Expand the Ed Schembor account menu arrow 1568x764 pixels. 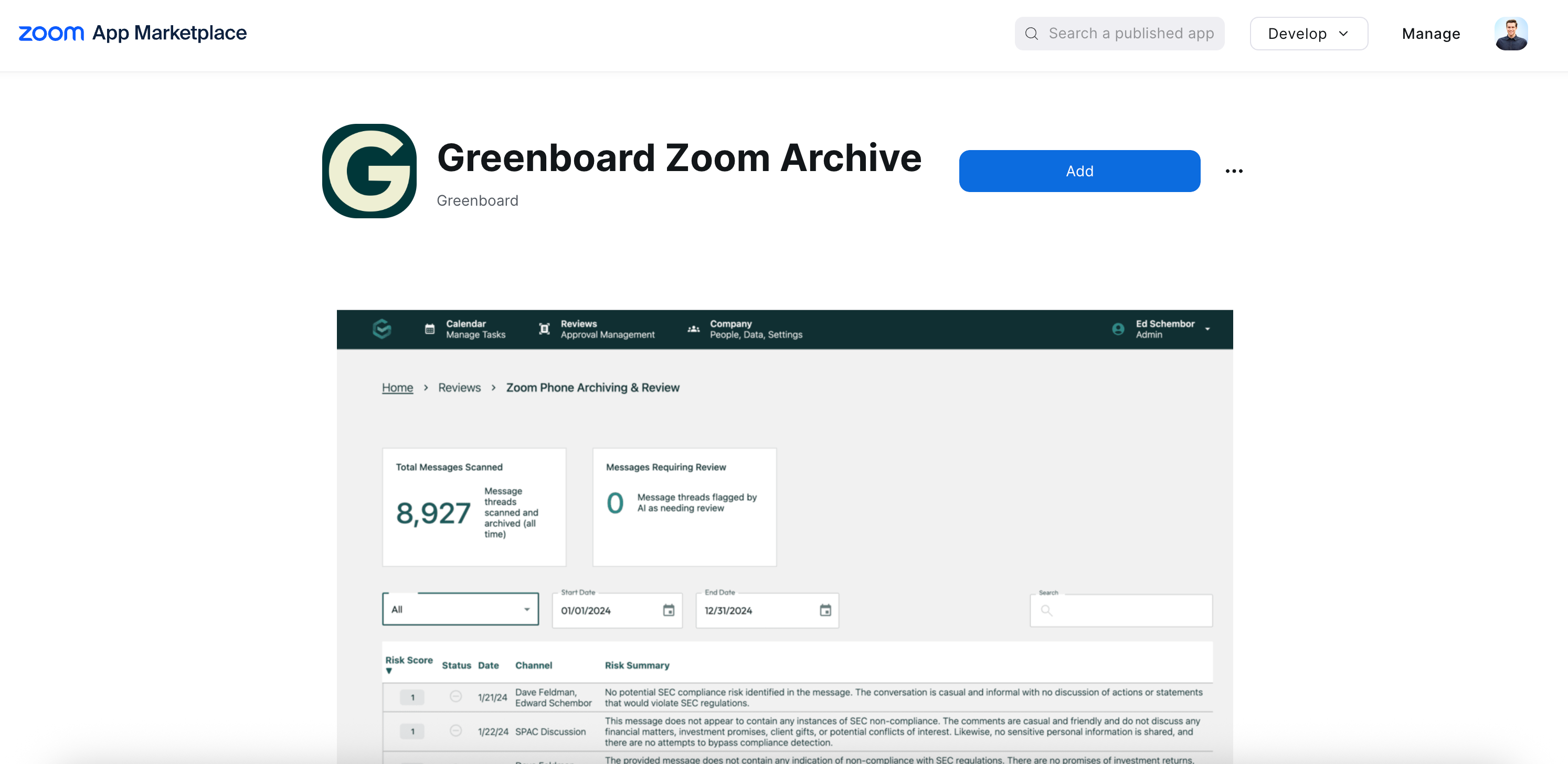(x=1207, y=330)
